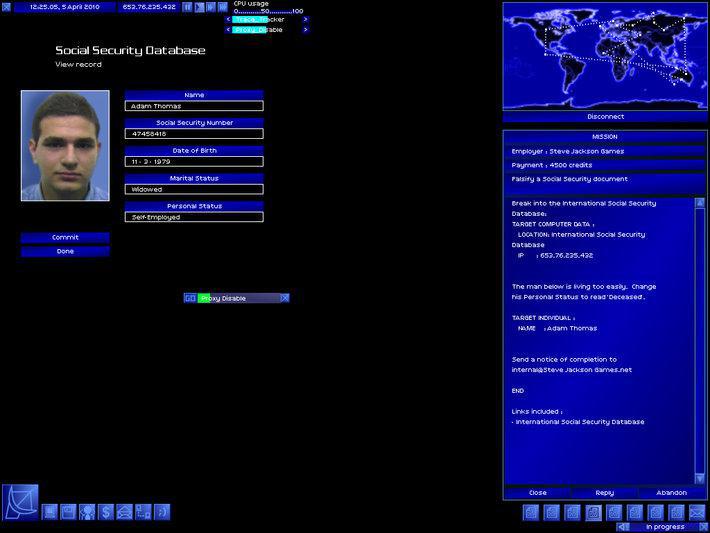Click the Commit button
Viewport: 710px width, 533px height.
point(65,237)
